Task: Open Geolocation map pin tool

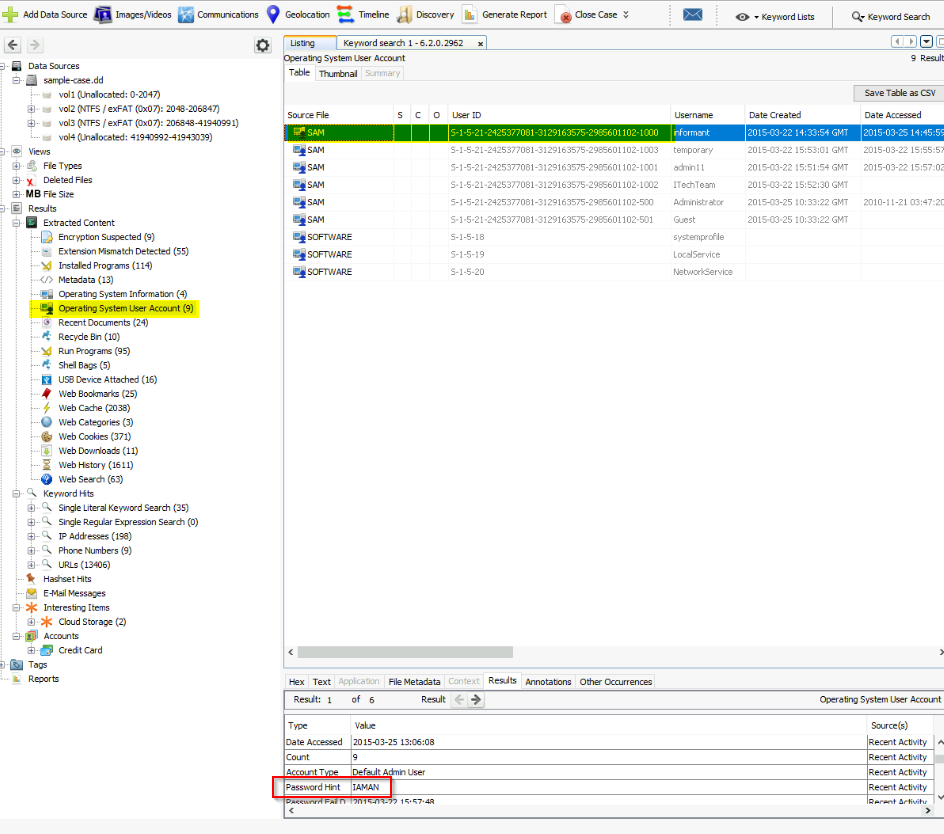Action: [299, 14]
